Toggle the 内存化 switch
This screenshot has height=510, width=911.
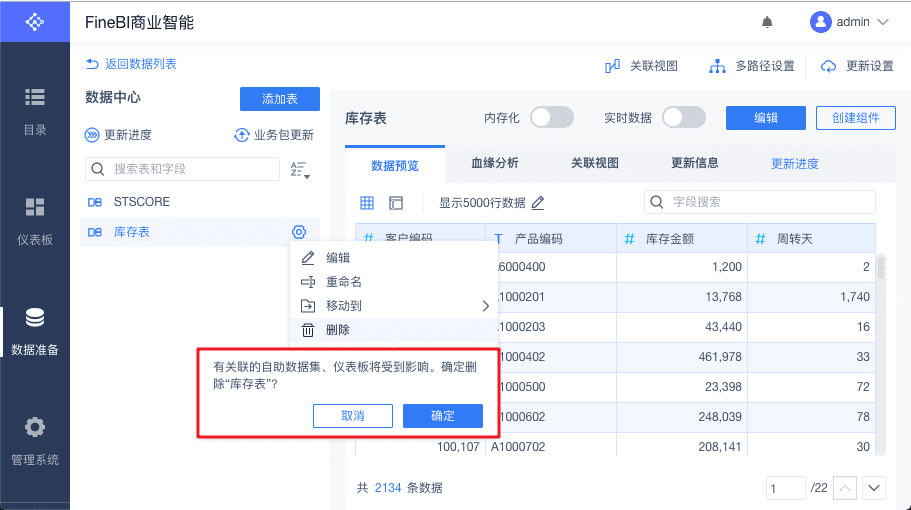[x=551, y=117]
